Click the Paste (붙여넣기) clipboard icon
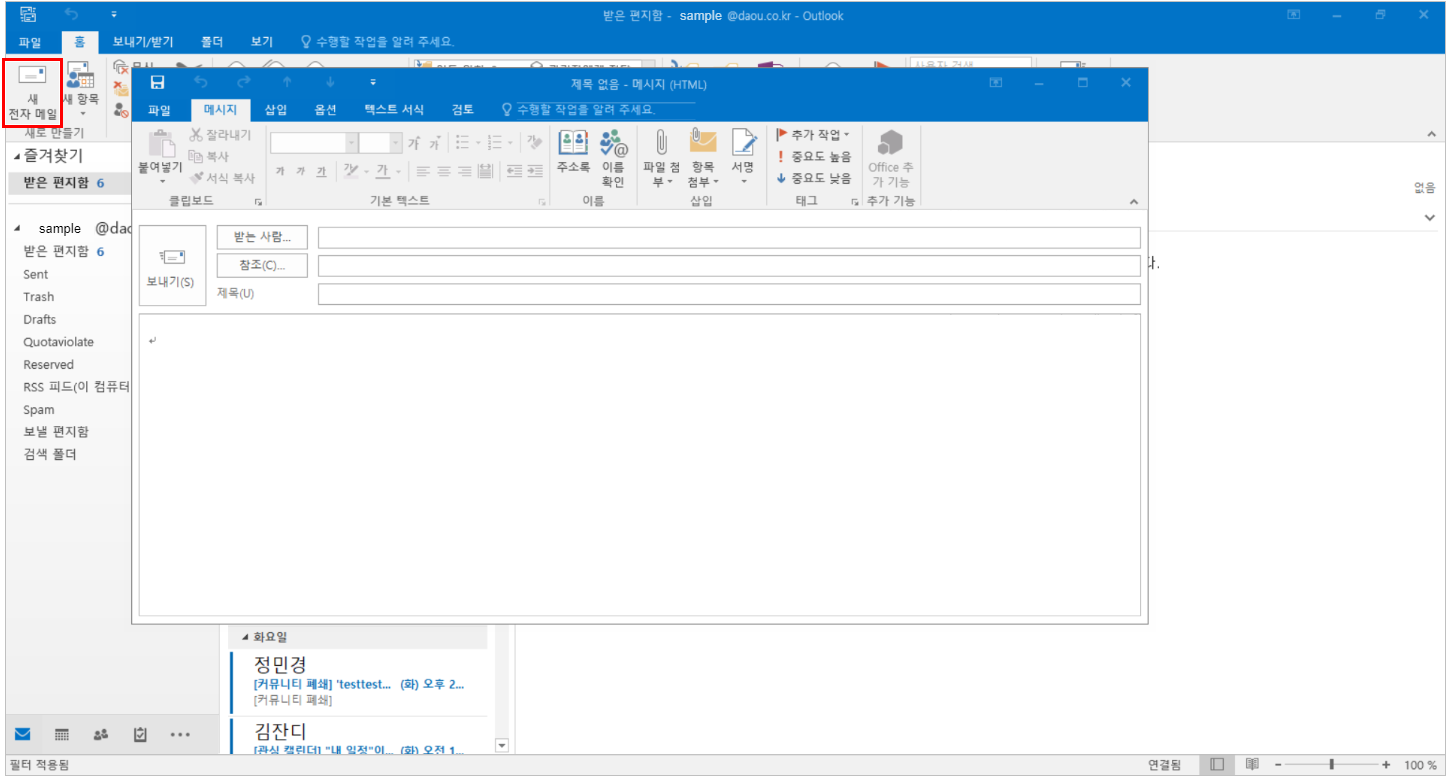1446x776 pixels. click(160, 144)
